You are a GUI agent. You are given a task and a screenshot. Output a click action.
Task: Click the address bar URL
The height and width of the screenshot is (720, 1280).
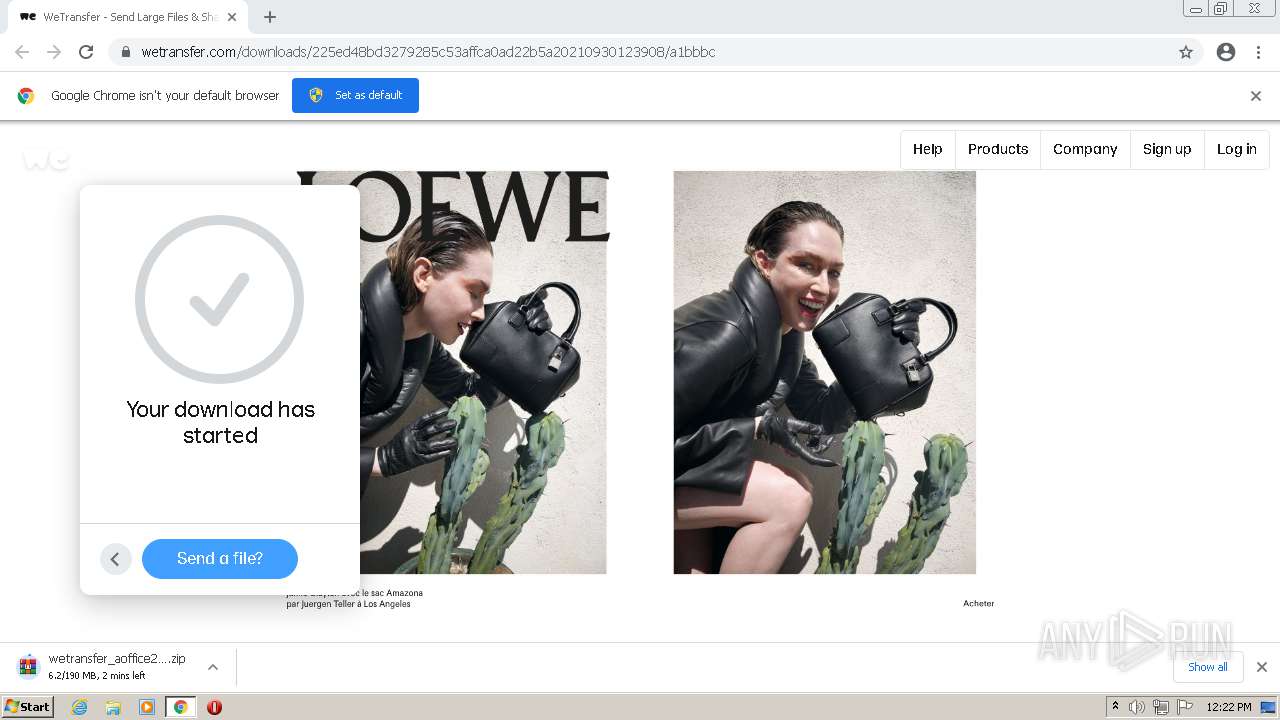pyautogui.click(x=428, y=52)
